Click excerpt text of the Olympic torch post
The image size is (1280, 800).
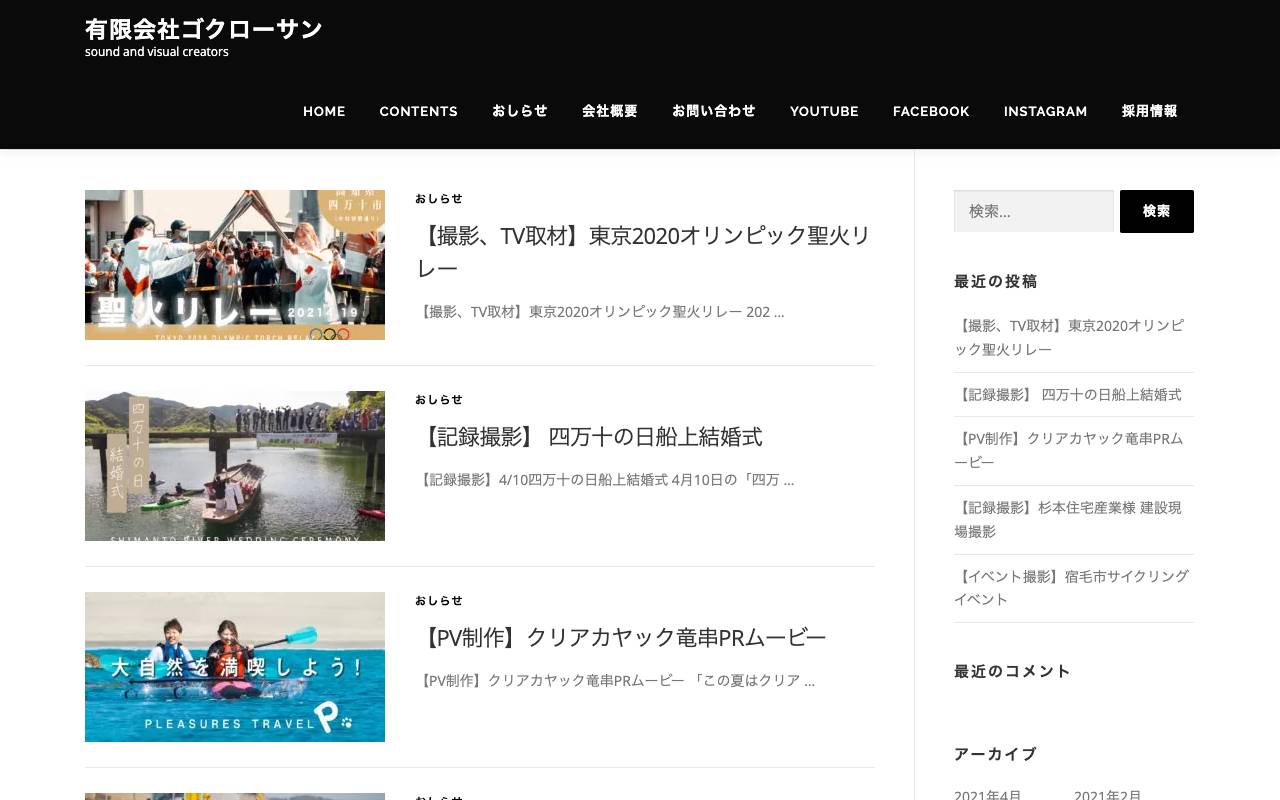600,312
